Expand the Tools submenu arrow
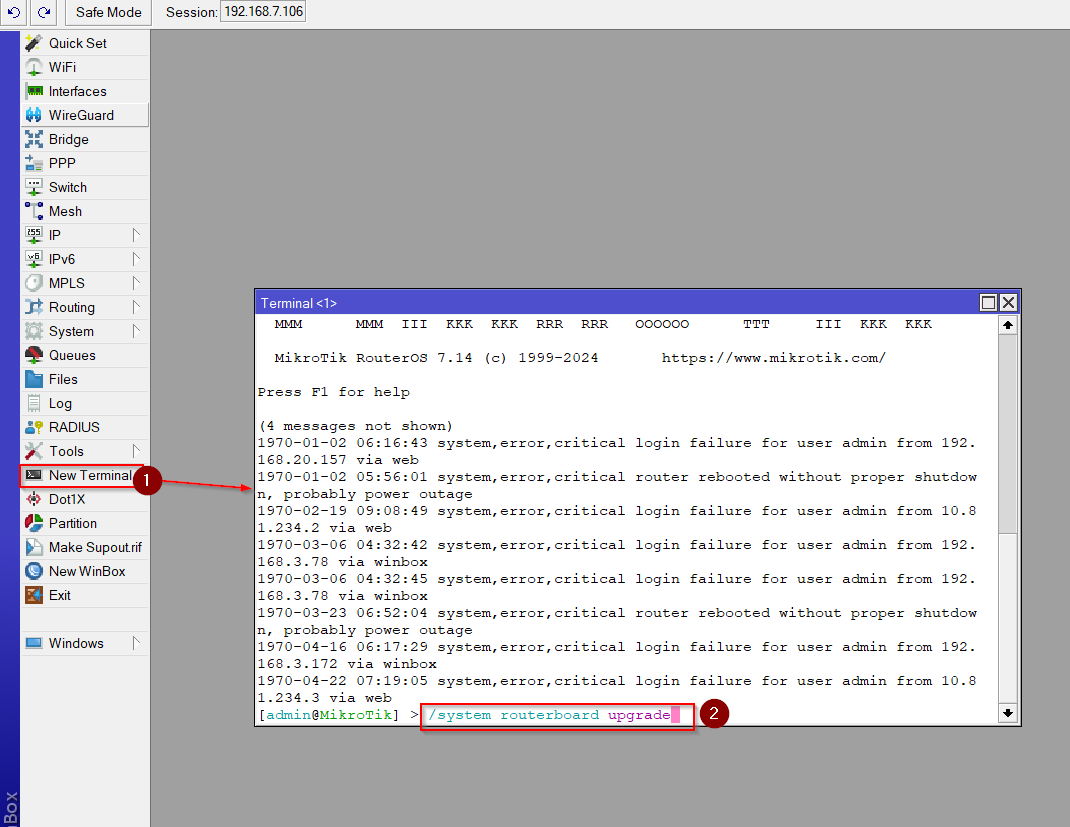Image resolution: width=1070 pixels, height=827 pixels. (136, 452)
